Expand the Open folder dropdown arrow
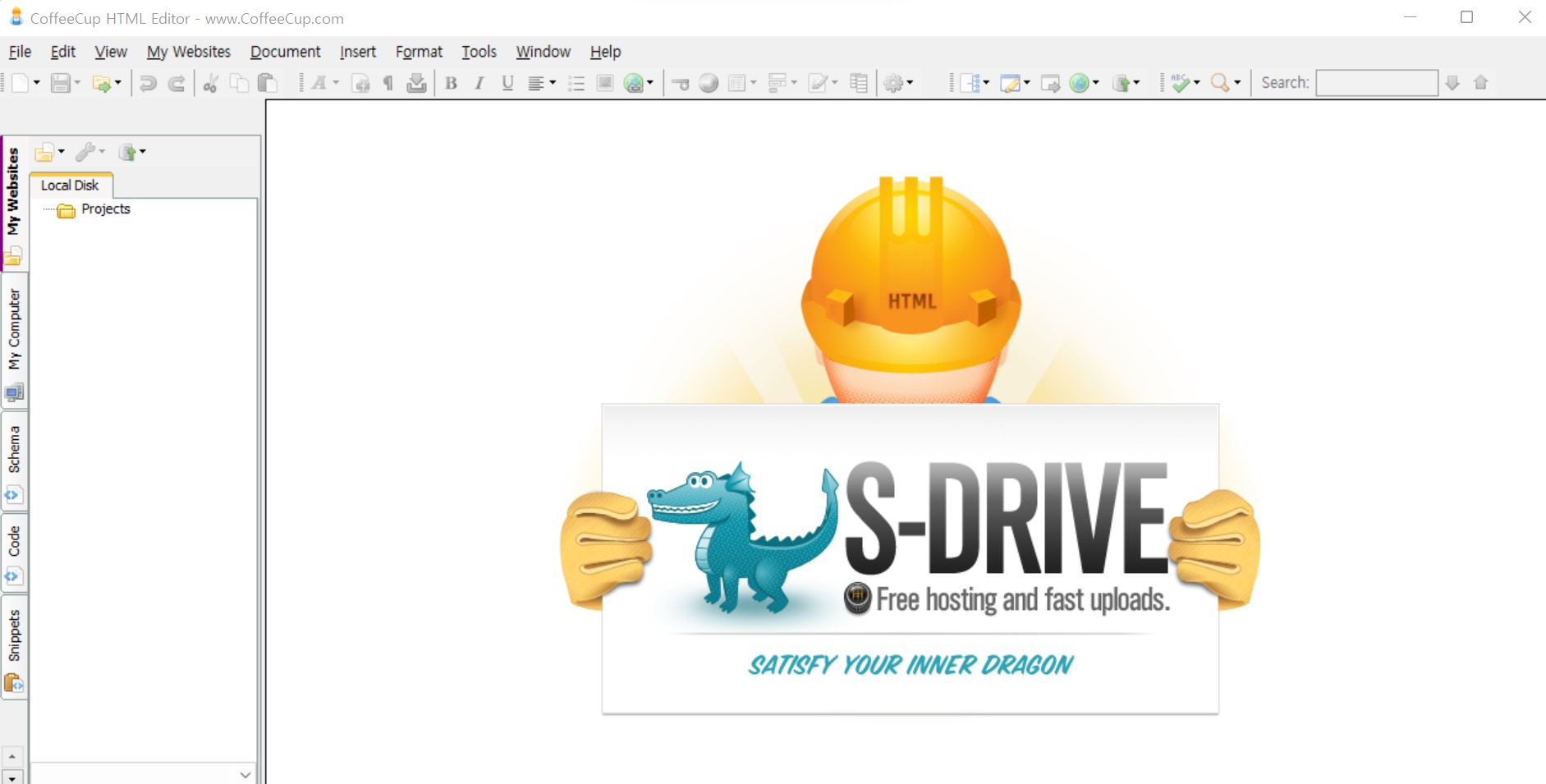Screen dimensions: 1546x784 [118, 83]
